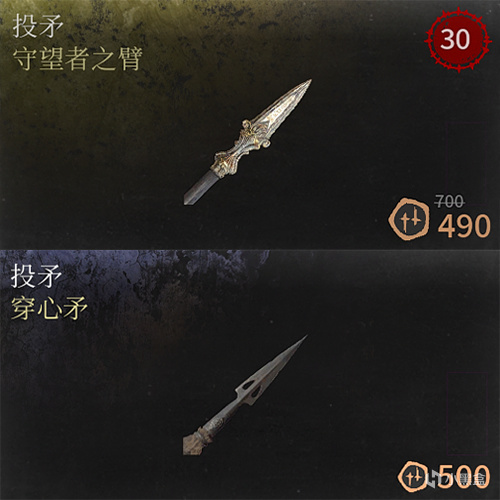Screen dimensions: 500x500
Task: Select the 穿心矛 spear image
Action: (x=245, y=395)
